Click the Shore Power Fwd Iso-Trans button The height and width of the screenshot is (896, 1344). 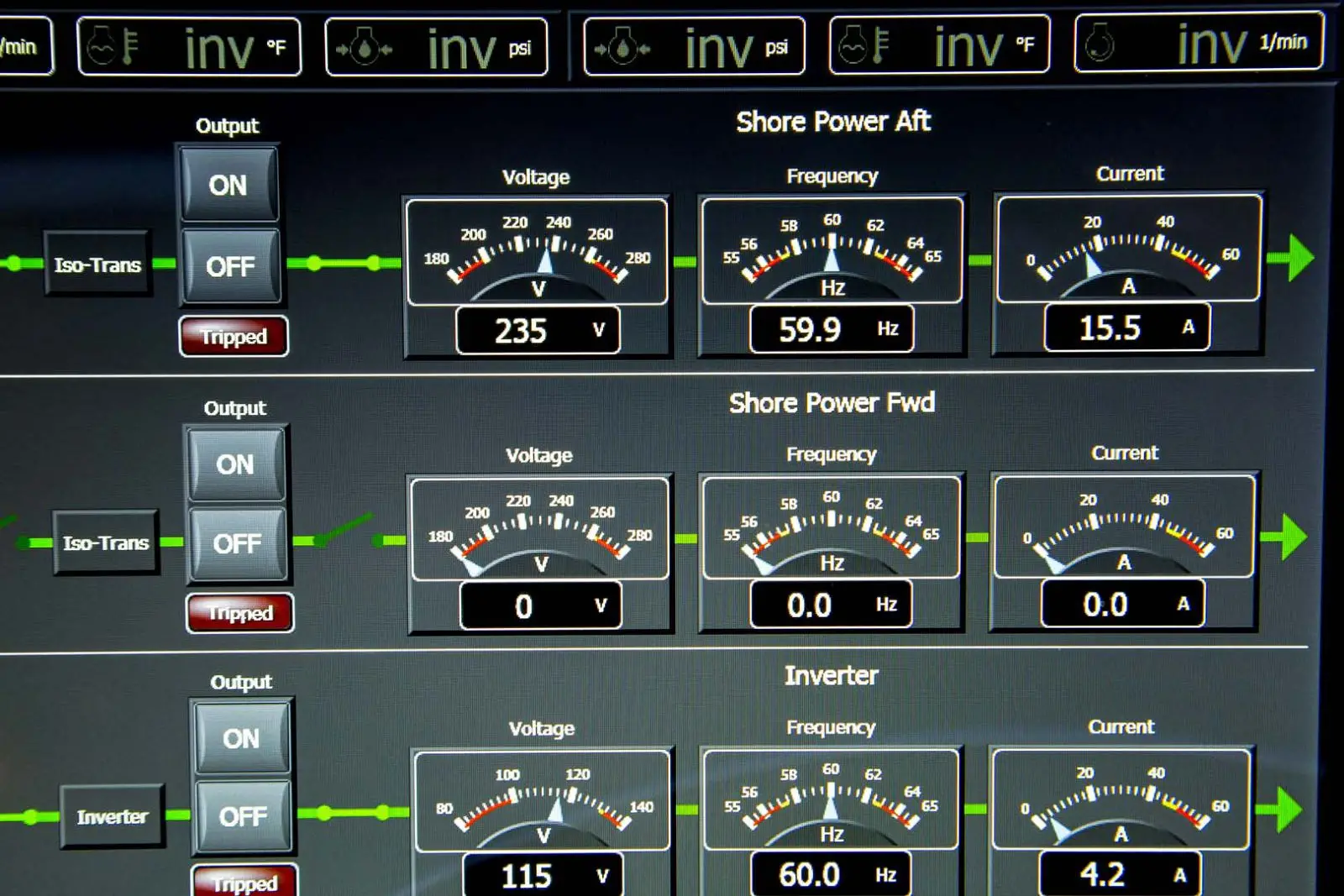tap(106, 542)
